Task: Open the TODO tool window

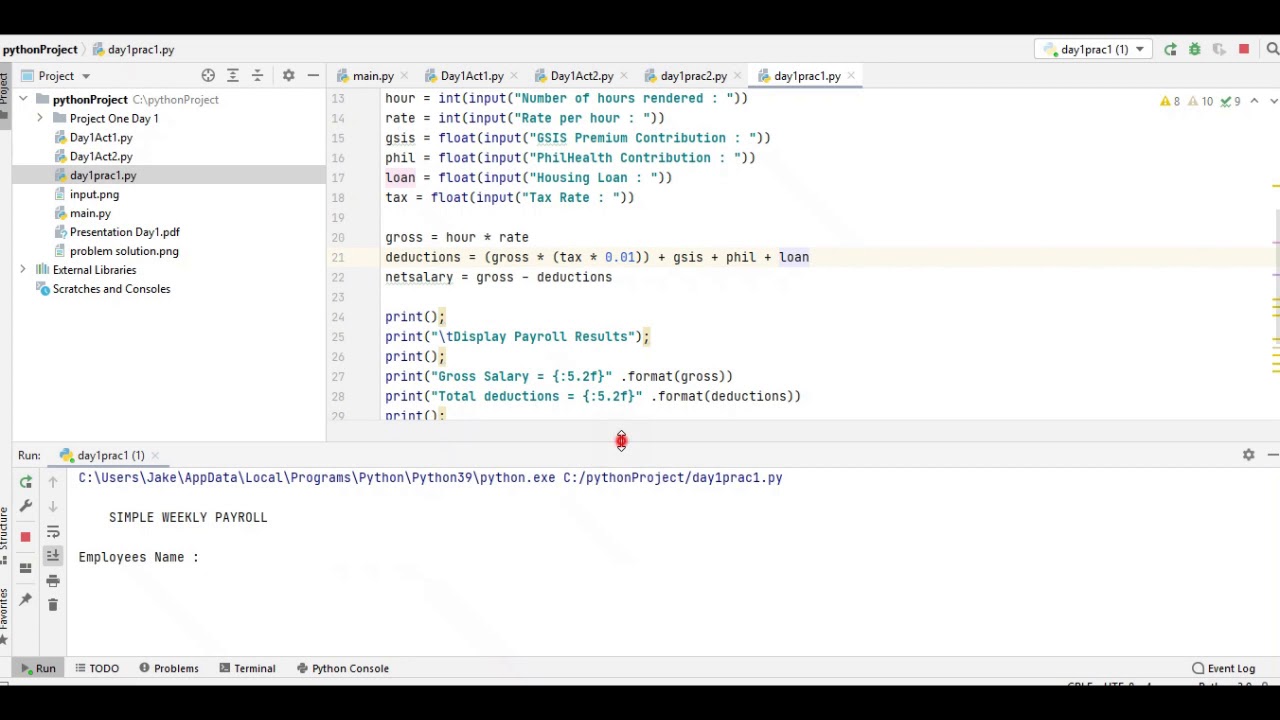Action: pos(96,668)
